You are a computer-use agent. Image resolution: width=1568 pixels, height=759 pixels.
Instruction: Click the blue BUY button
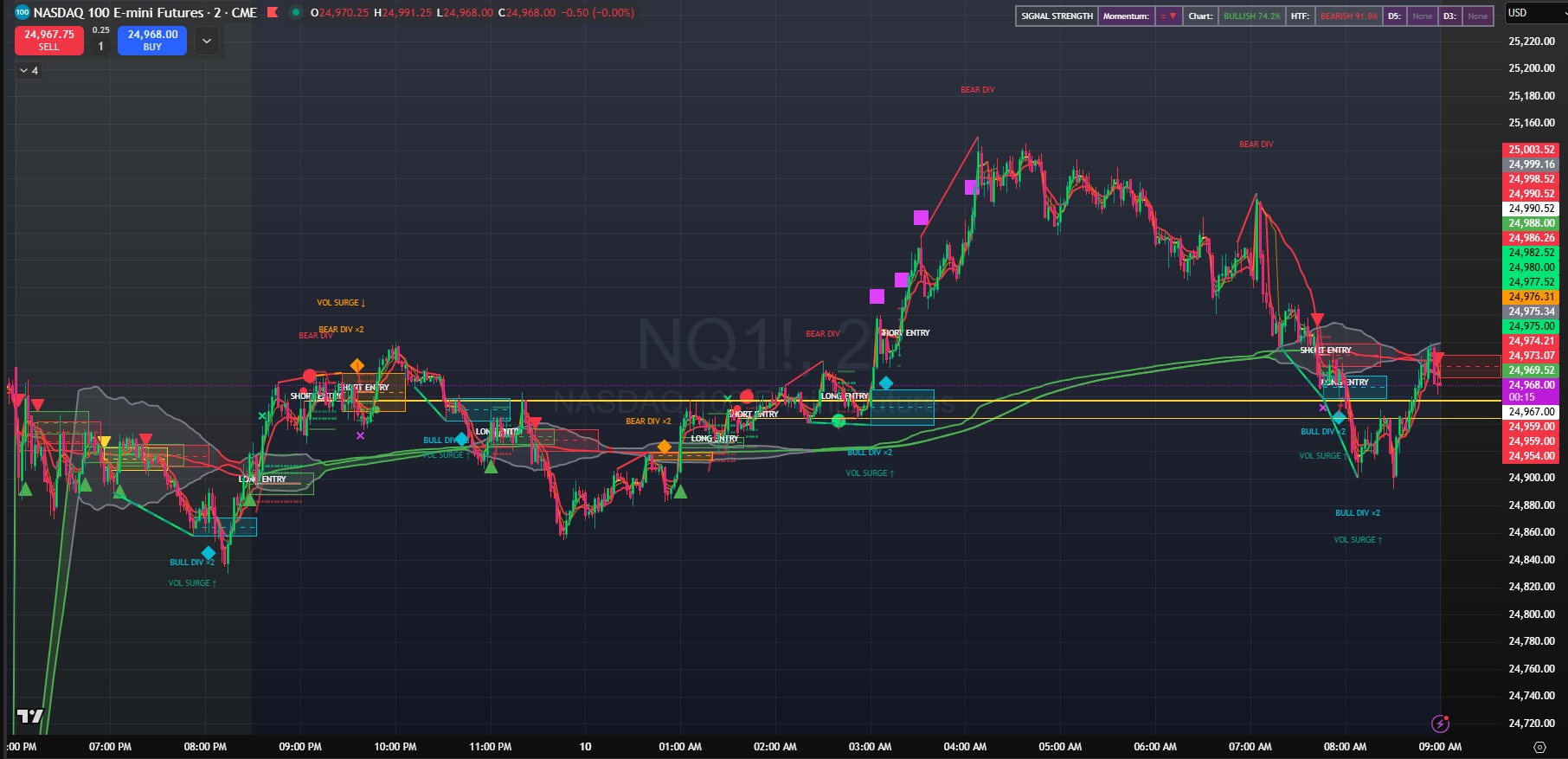[152, 41]
